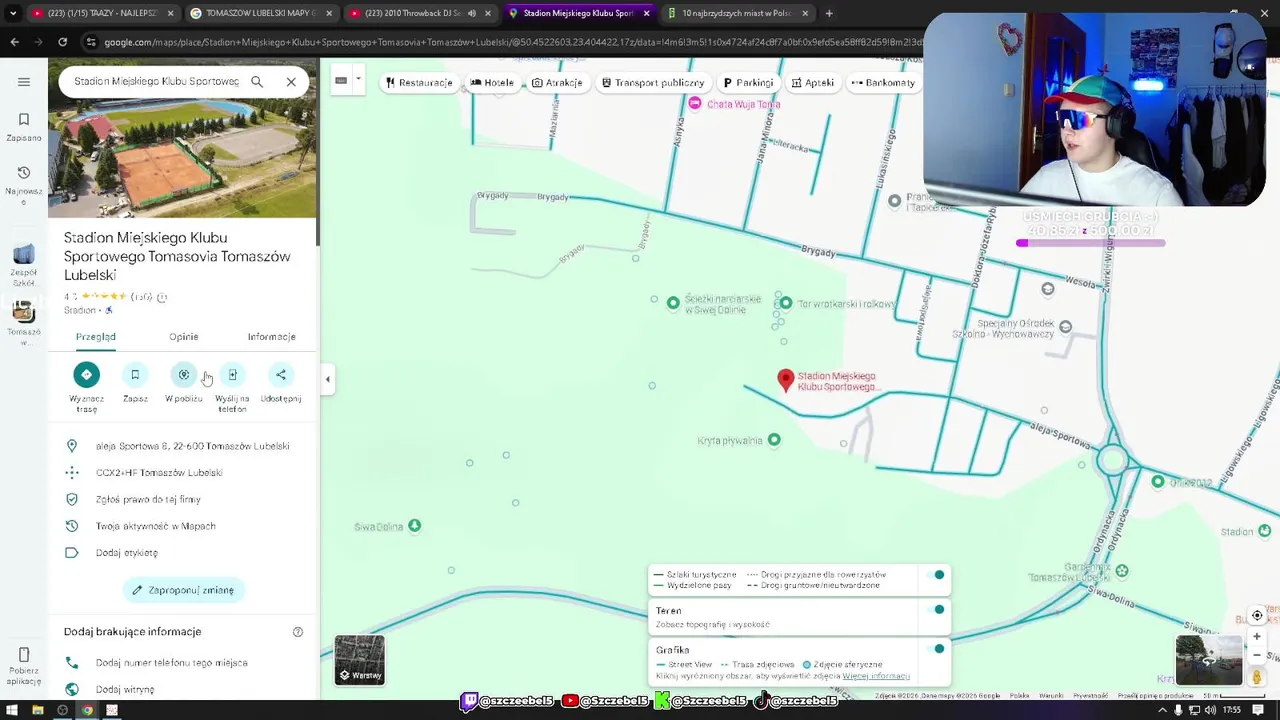Click the keyboard input tools icon

[x=341, y=80]
